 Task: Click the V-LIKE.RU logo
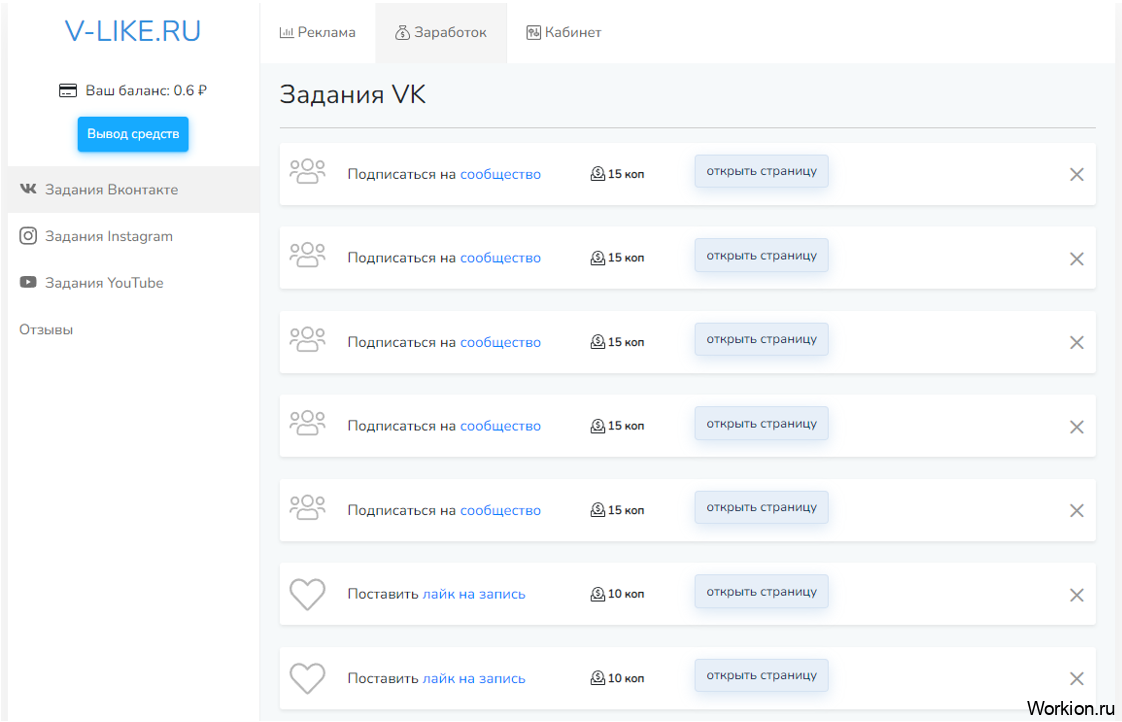point(132,31)
